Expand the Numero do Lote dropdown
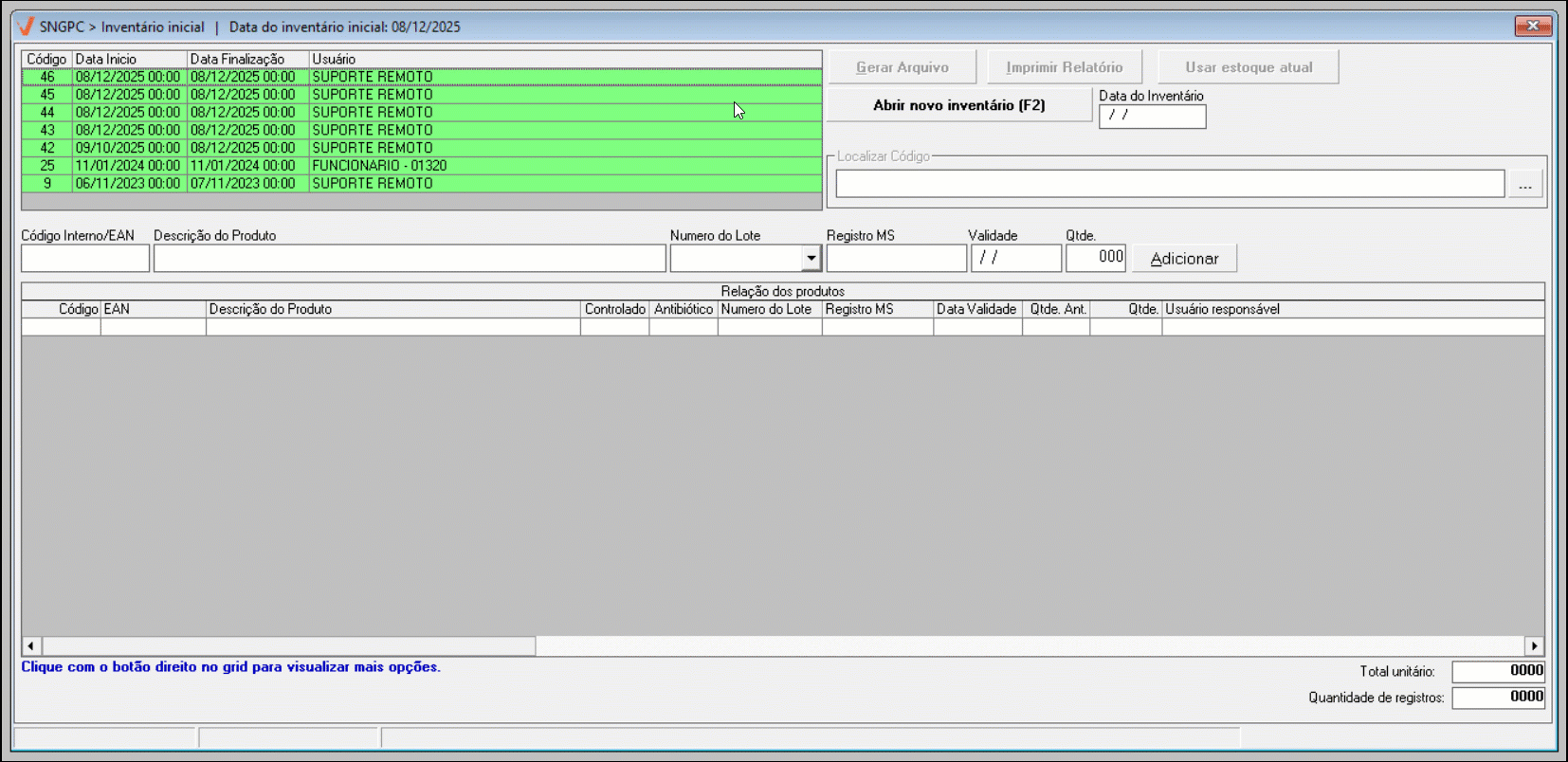 [811, 258]
